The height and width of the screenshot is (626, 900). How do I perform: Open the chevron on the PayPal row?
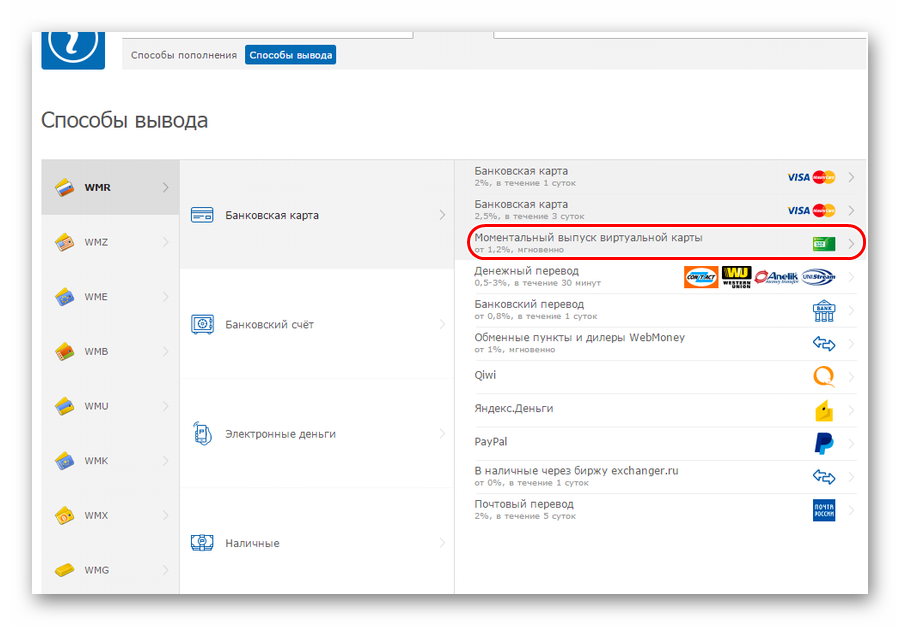851,444
